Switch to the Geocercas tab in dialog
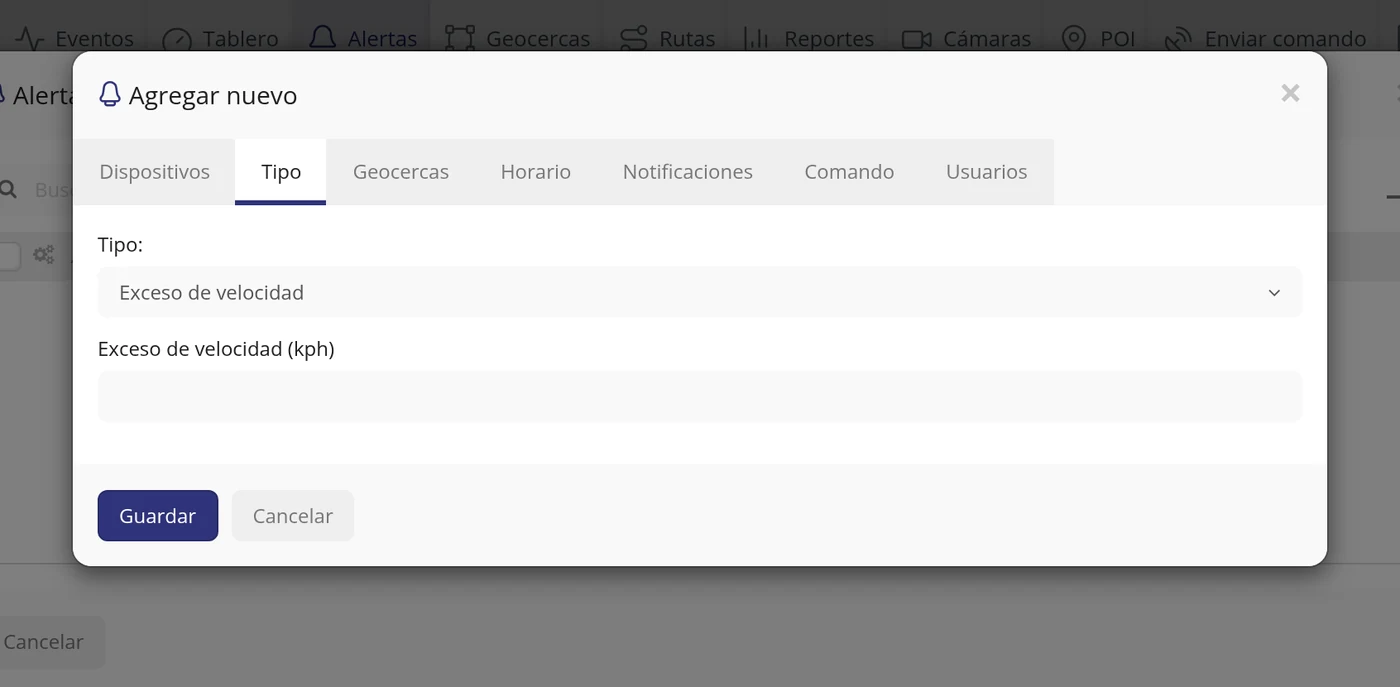This screenshot has width=1400, height=687. [x=401, y=172]
